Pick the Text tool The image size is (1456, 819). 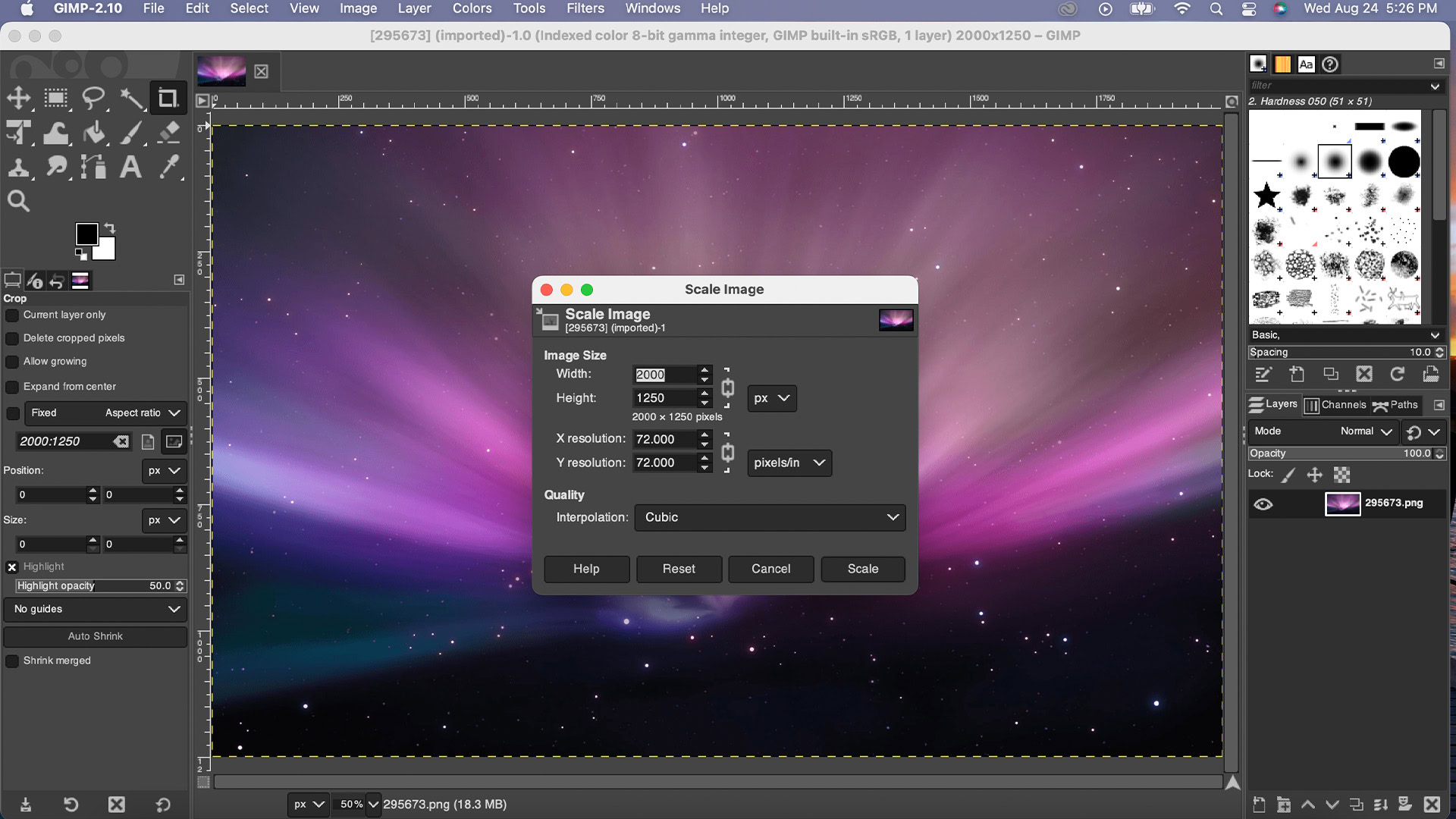pos(130,167)
